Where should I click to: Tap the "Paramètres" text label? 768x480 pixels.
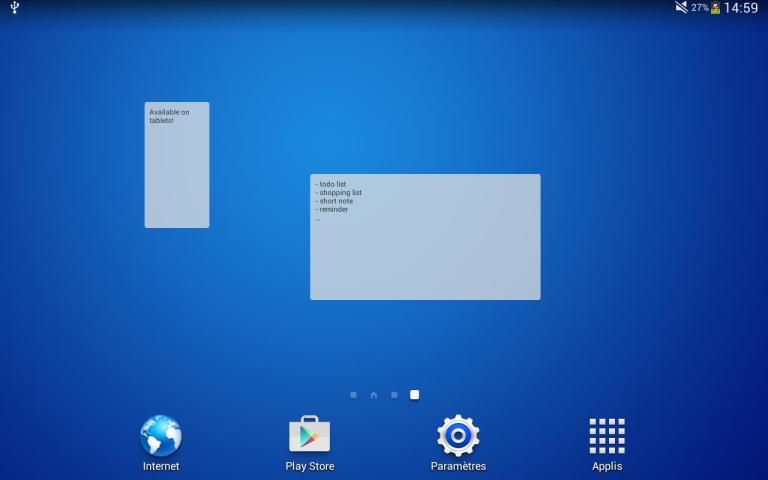click(458, 466)
